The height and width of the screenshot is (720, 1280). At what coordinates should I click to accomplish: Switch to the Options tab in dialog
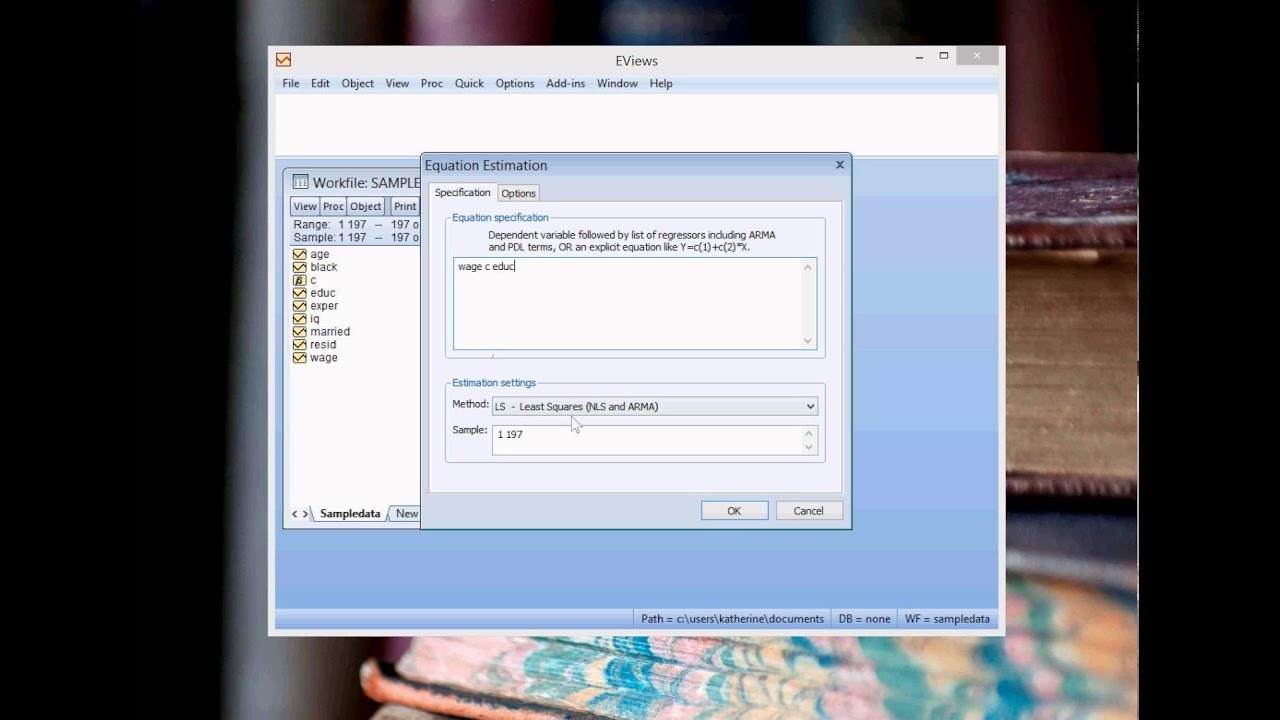click(x=518, y=193)
